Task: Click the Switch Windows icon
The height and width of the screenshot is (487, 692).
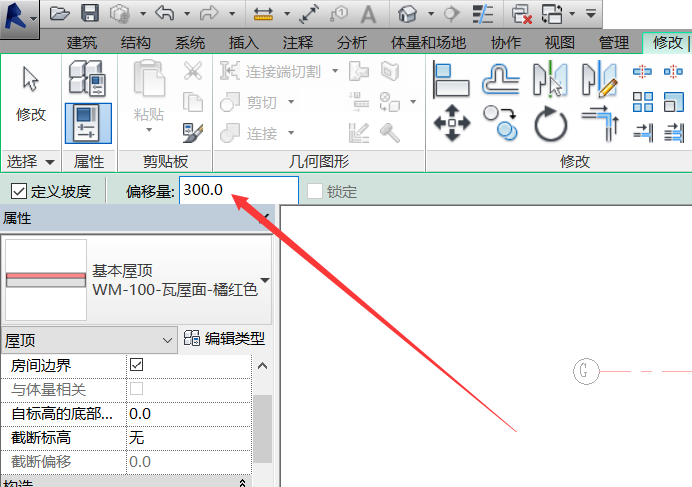Action: (552, 14)
